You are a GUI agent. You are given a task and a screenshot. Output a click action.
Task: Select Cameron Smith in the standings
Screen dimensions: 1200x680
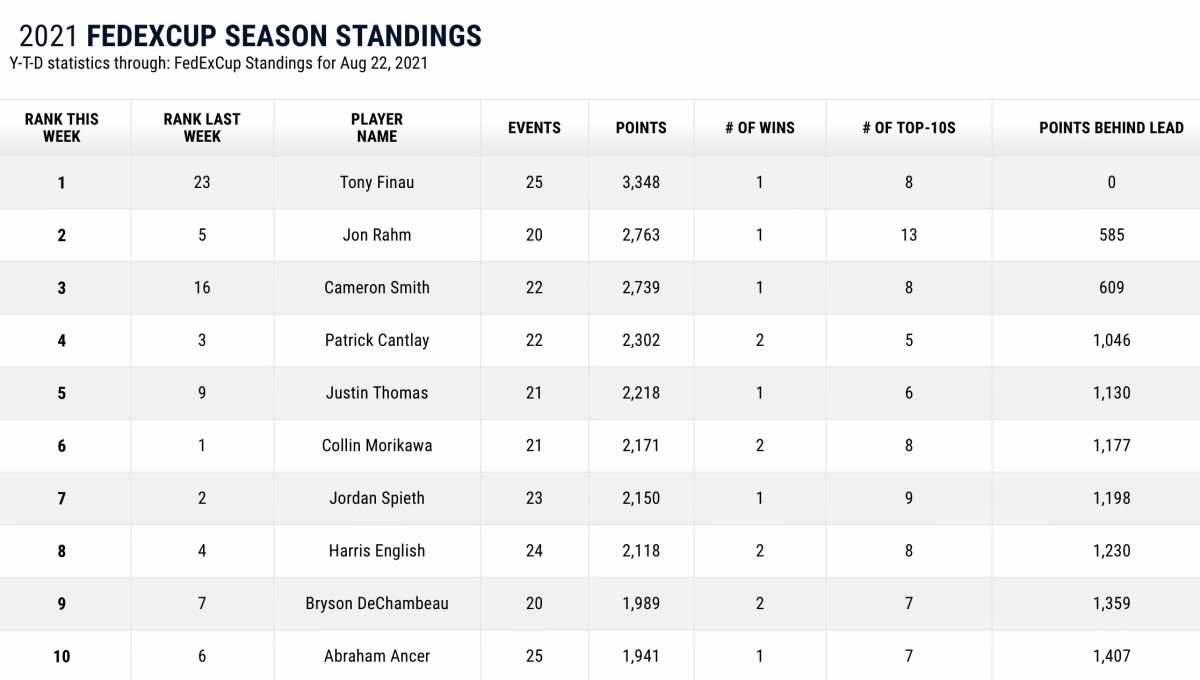point(377,287)
